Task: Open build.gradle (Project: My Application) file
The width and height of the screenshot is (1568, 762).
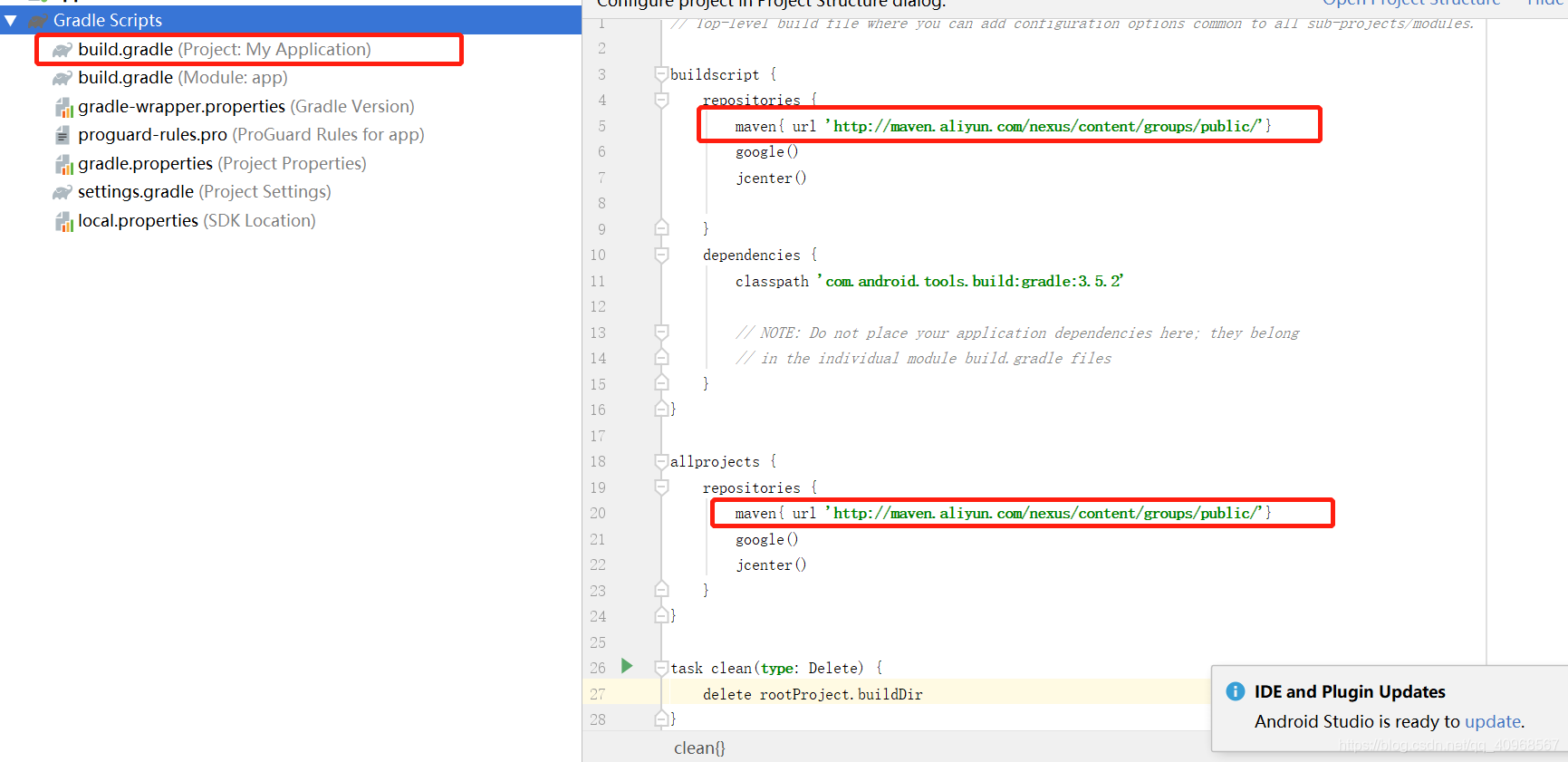Action: 224,49
